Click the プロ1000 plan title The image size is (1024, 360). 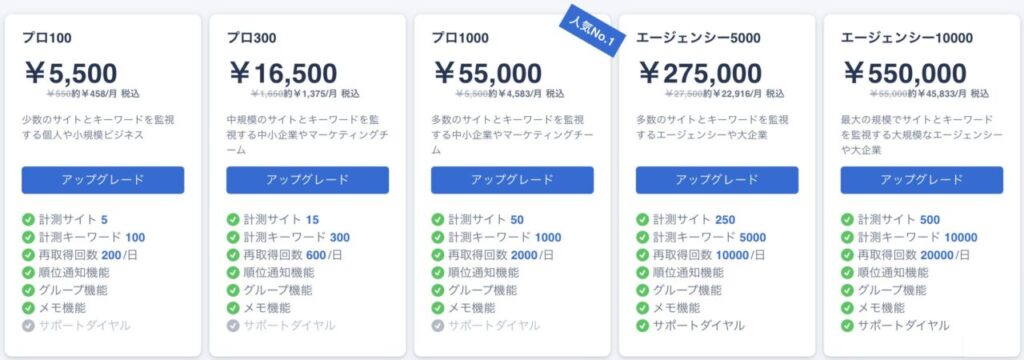460,38
